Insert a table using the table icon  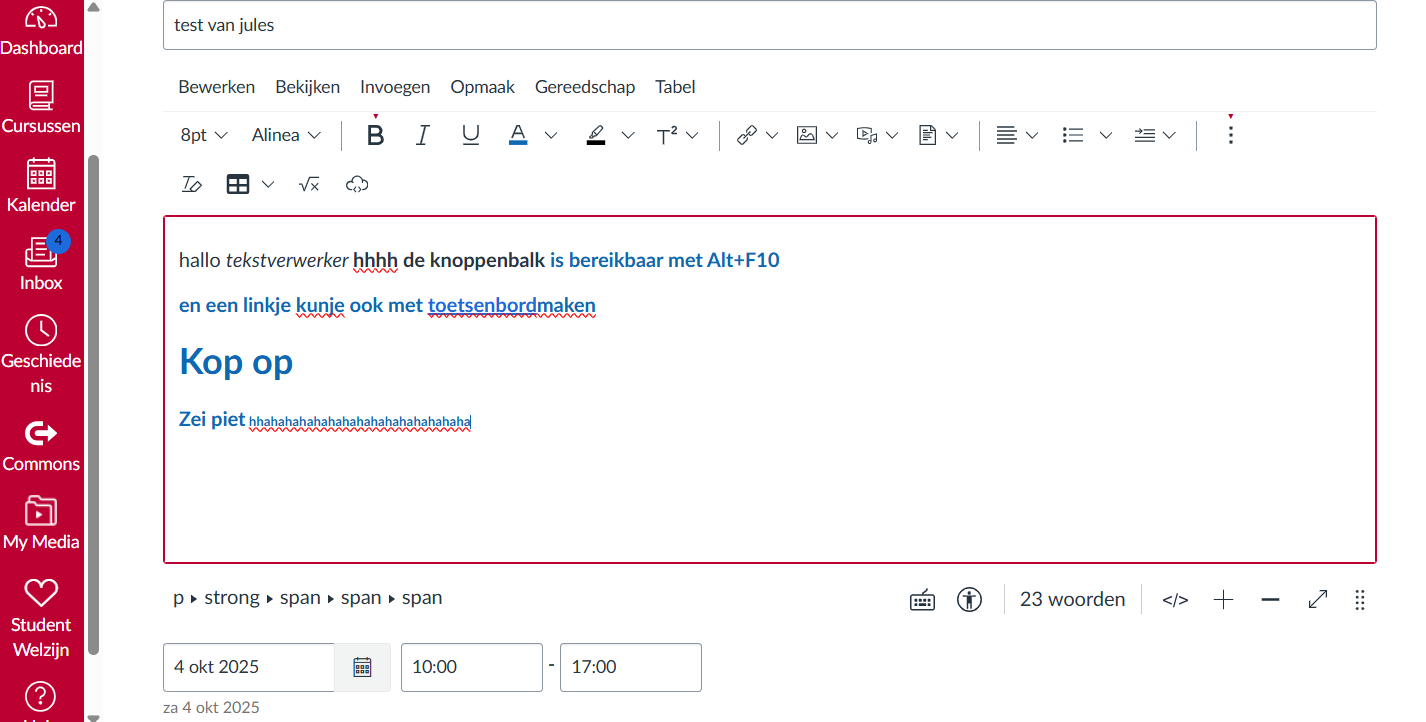coord(237,184)
